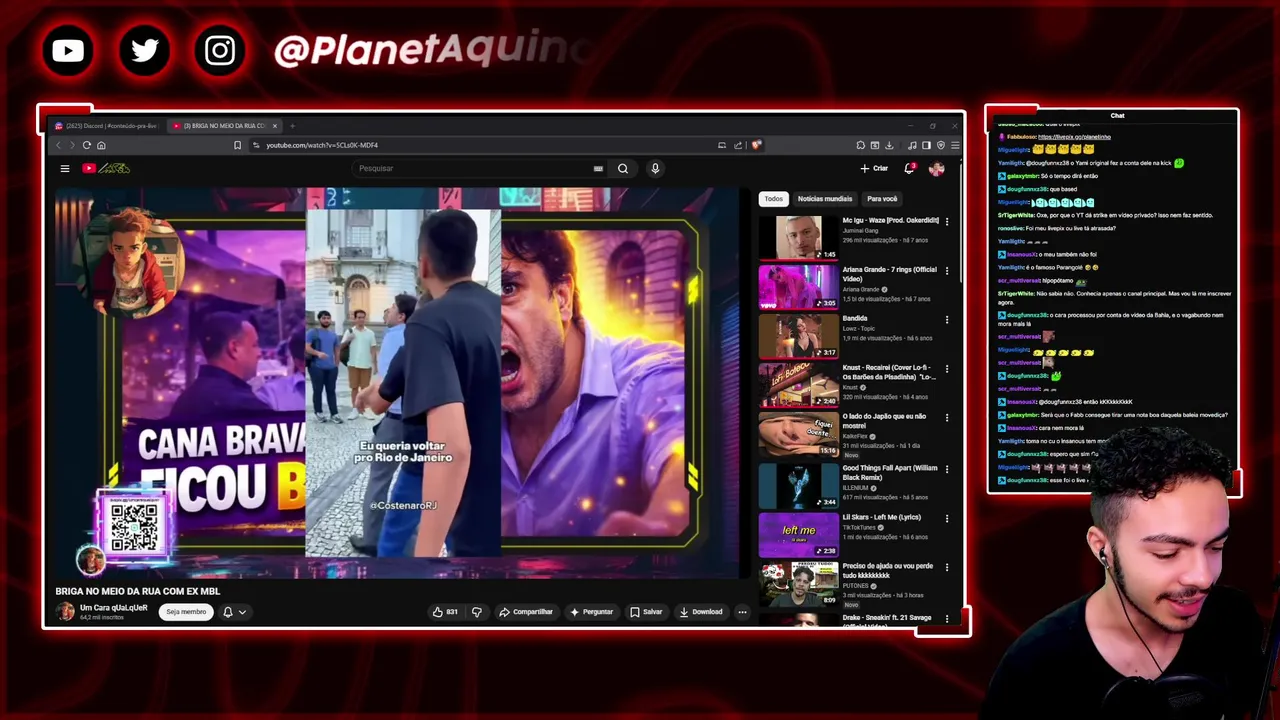Click the BRIGA NO MEIO DA RUA COM EX MBL title
Screen dimensions: 1280x720
click(x=138, y=591)
